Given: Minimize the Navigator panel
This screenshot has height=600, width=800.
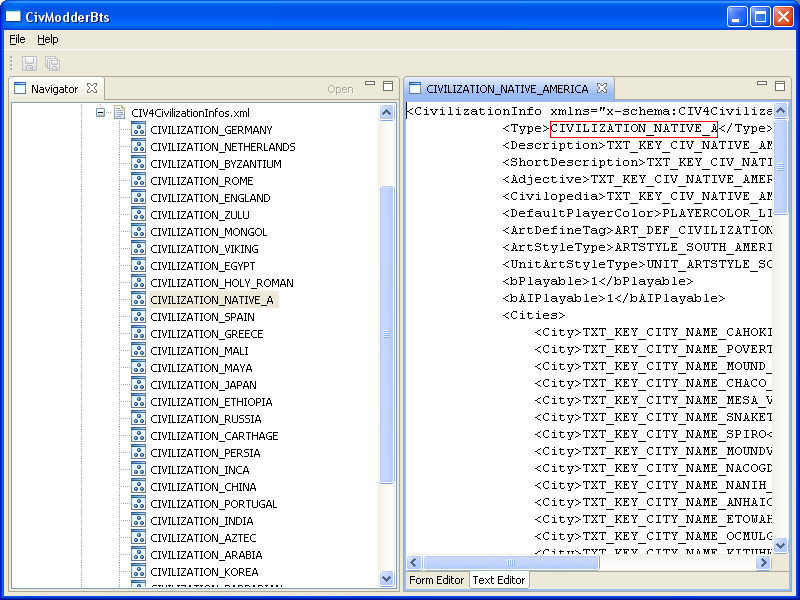Looking at the screenshot, I should tap(370, 84).
